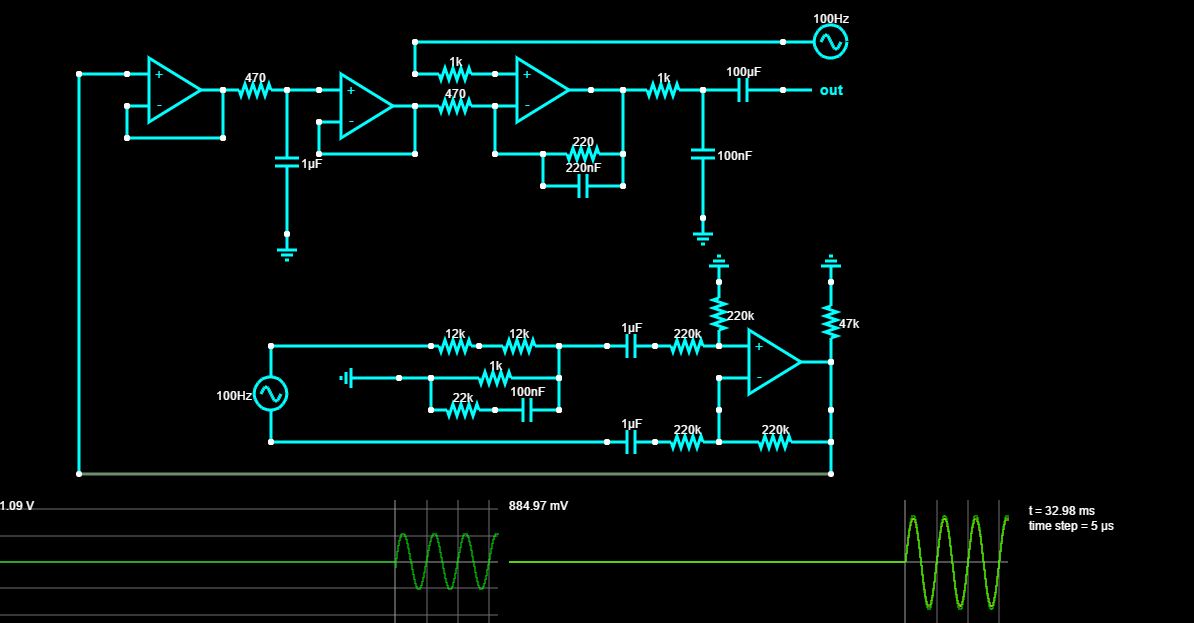Select the 1k resistor above the 470 resistor
This screenshot has width=1194, height=623.
coord(455,74)
